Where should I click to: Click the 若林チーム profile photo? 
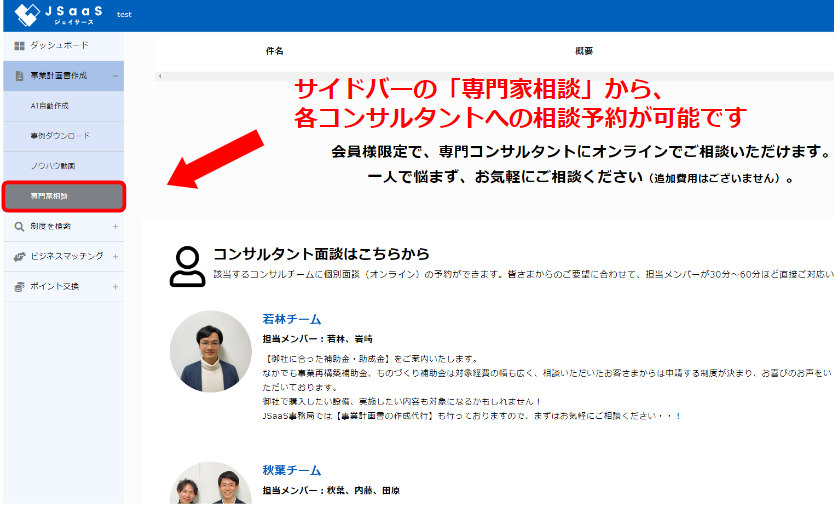point(211,352)
